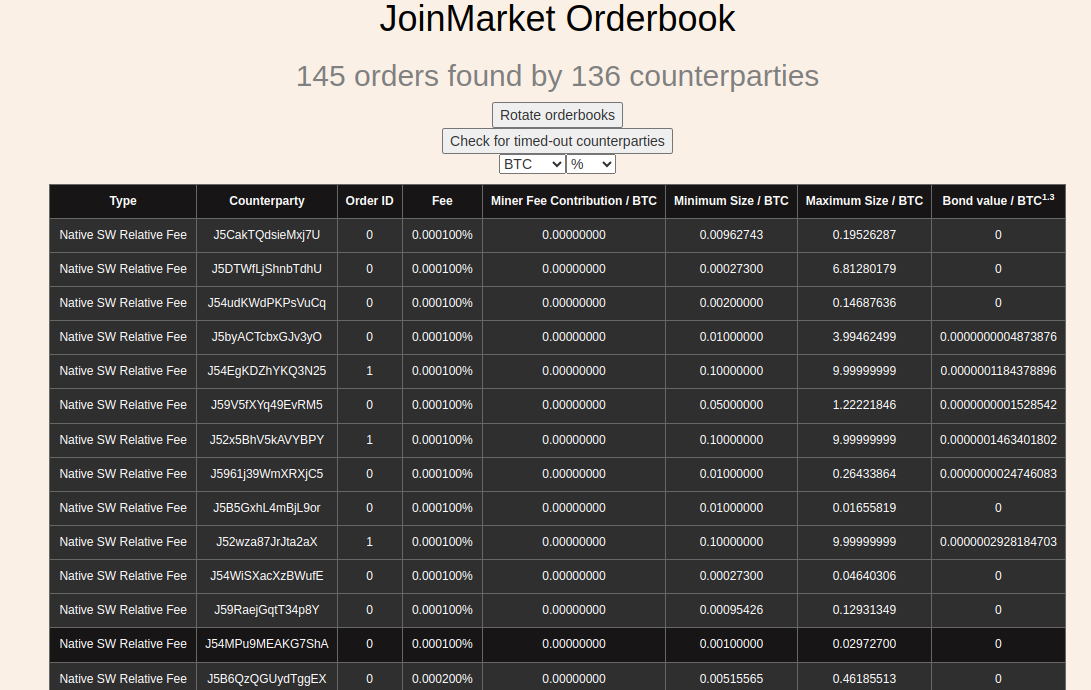The image size is (1091, 690).
Task: Click minimum size 0.00100000
Action: click(x=731, y=645)
